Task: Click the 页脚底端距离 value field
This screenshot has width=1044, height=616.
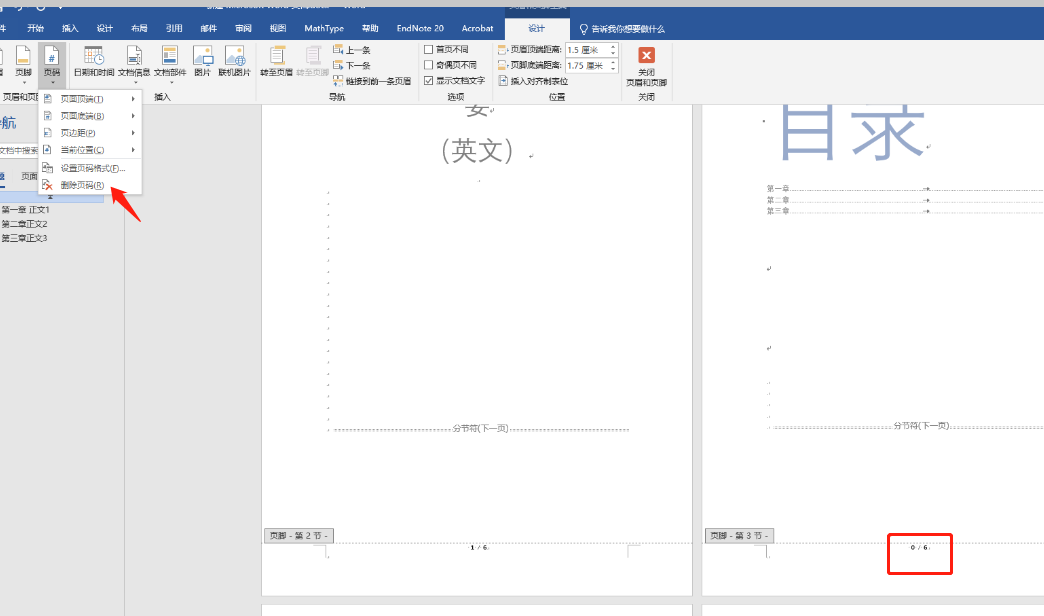Action: pos(587,65)
